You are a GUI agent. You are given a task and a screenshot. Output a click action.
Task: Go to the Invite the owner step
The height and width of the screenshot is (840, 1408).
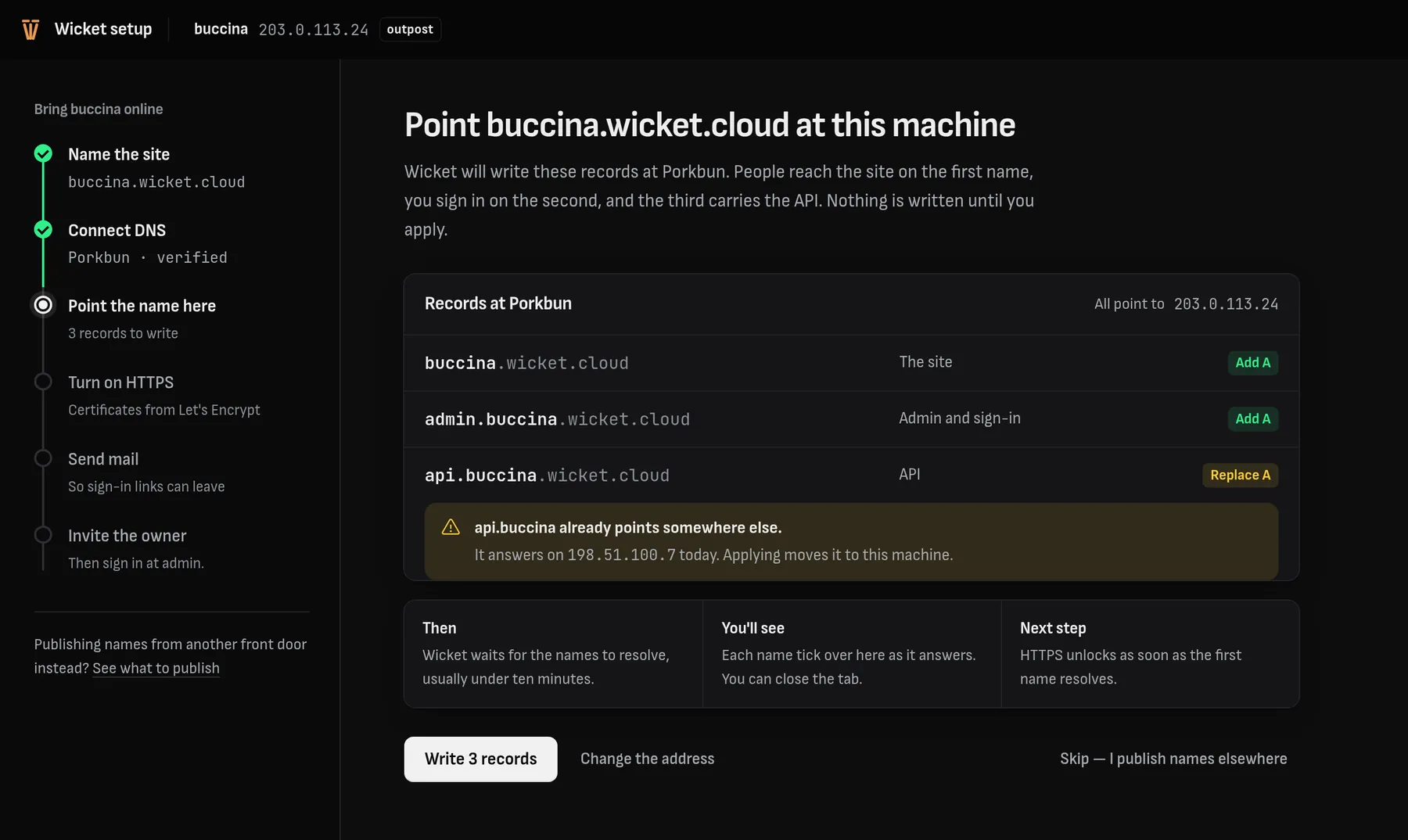click(127, 536)
